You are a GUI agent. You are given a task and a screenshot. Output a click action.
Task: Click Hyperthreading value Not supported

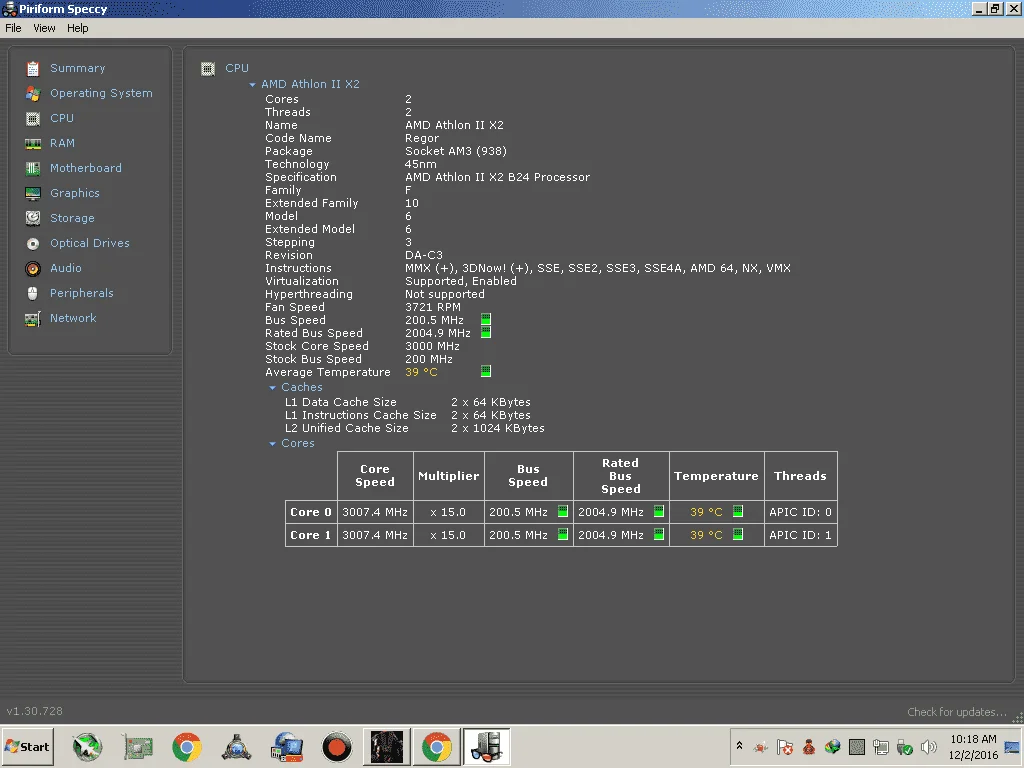pos(445,294)
